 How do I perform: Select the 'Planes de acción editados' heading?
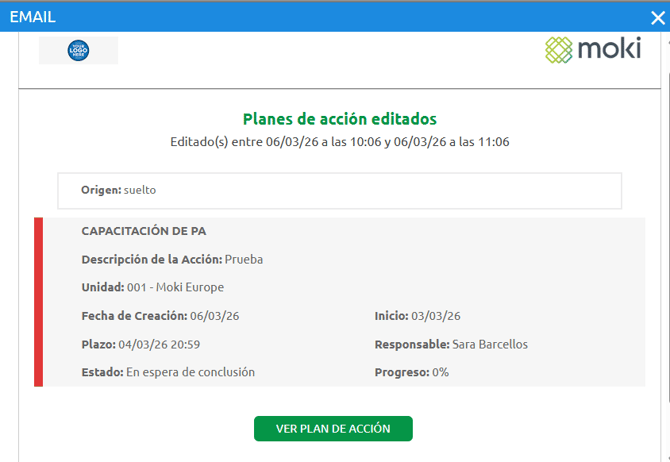[339, 119]
